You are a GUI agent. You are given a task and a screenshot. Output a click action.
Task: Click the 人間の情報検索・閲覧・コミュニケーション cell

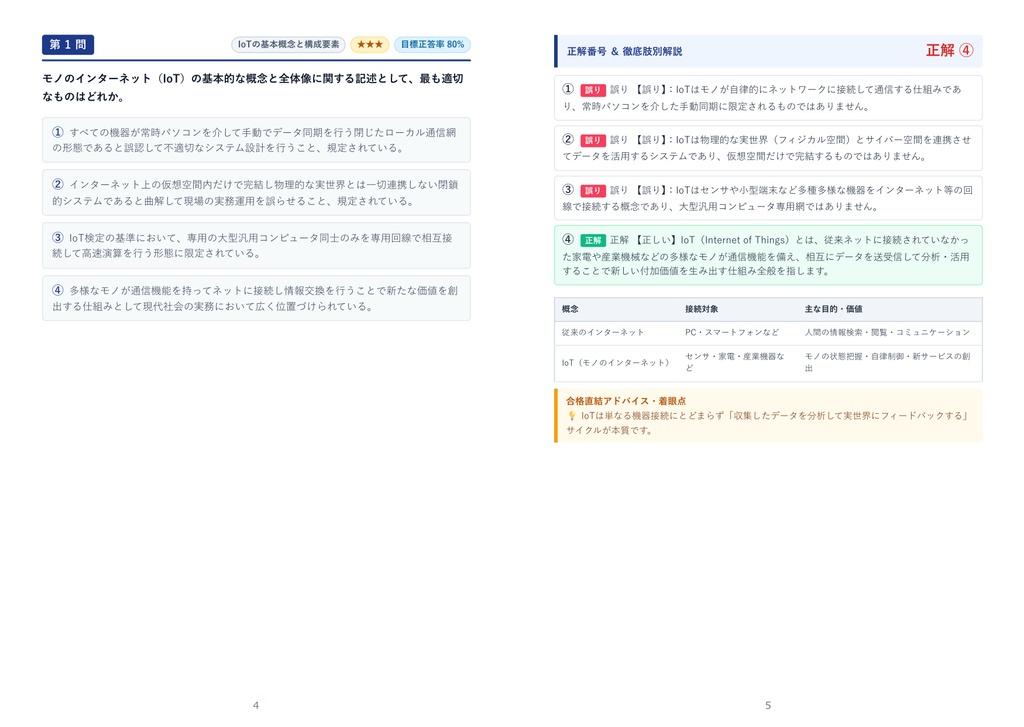(888, 332)
